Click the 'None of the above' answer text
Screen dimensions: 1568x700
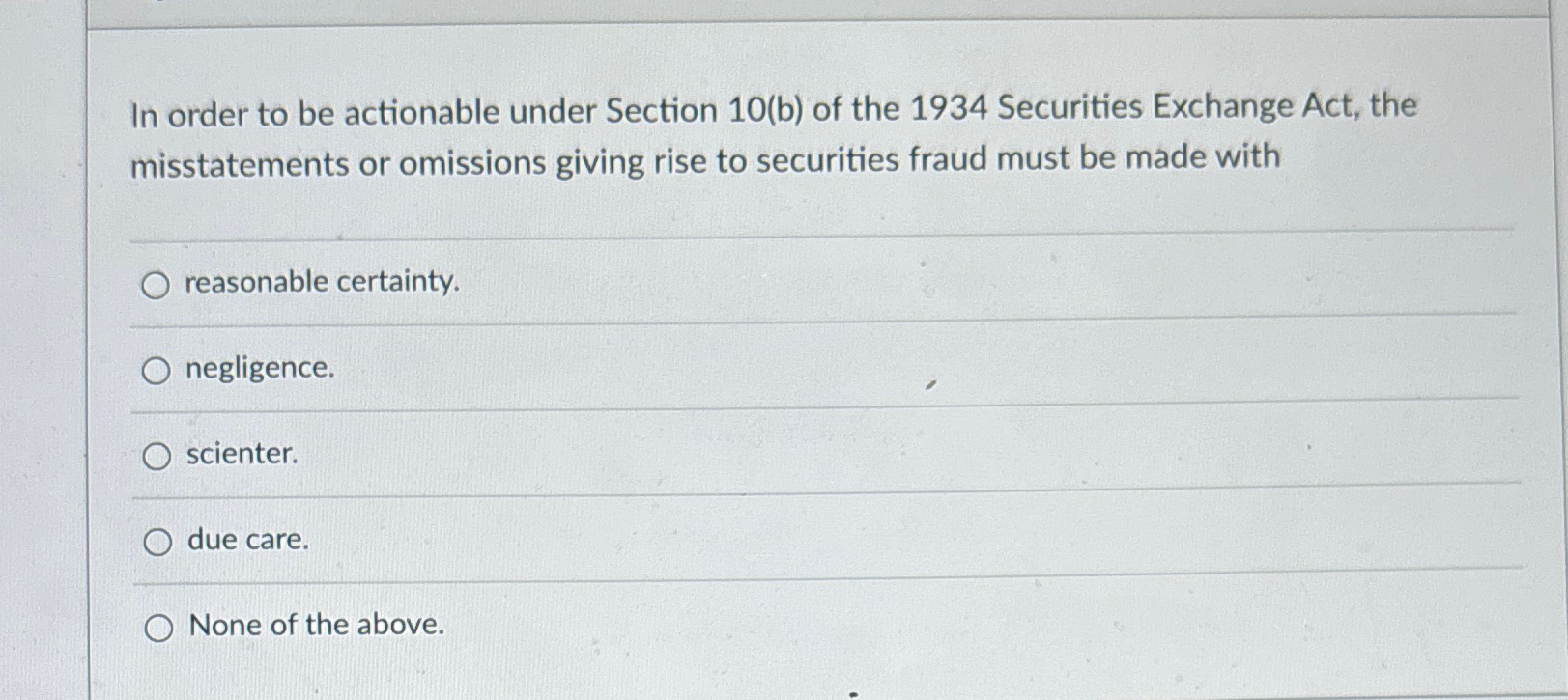(x=317, y=624)
